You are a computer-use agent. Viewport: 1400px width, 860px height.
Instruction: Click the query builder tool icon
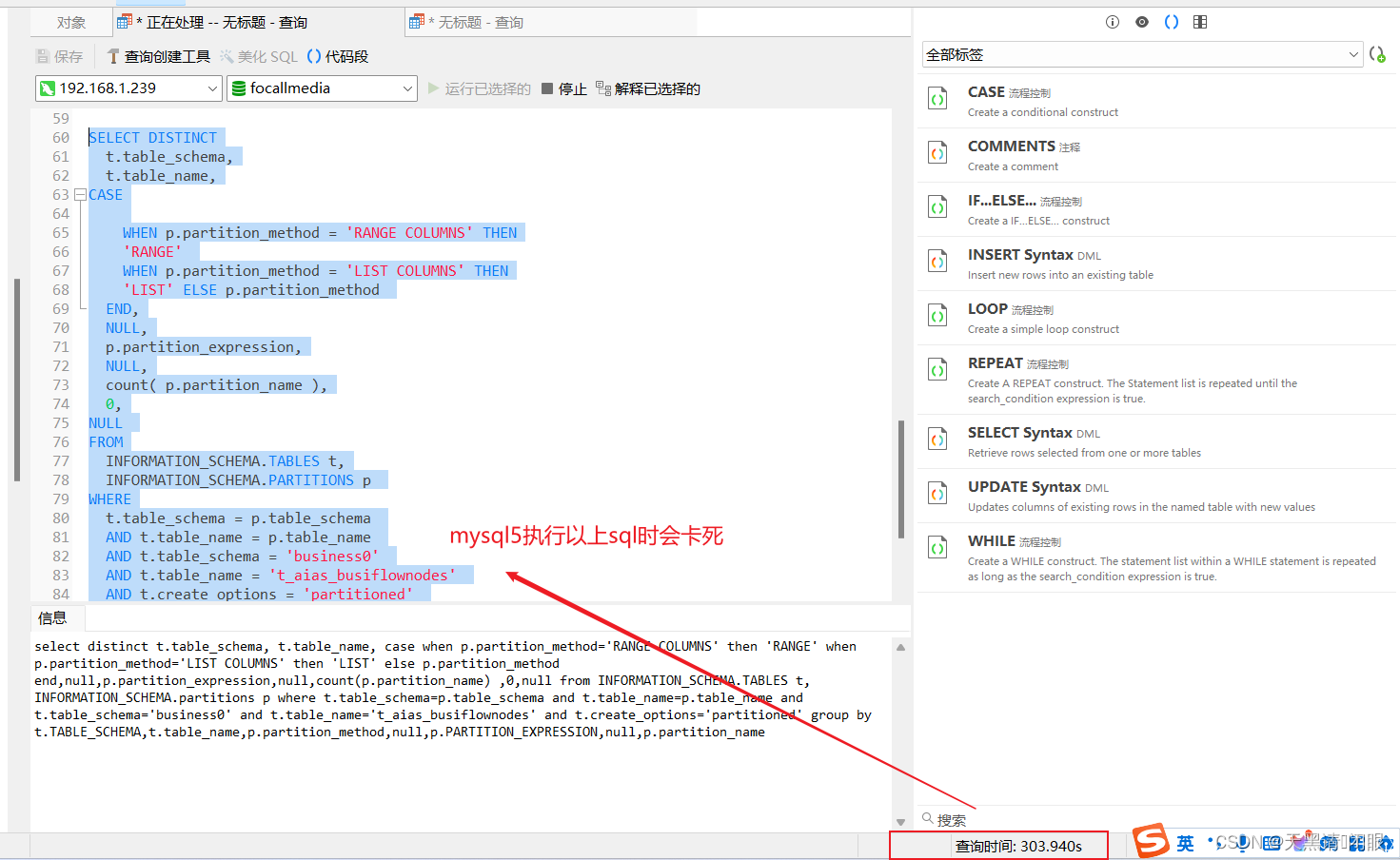[x=113, y=56]
